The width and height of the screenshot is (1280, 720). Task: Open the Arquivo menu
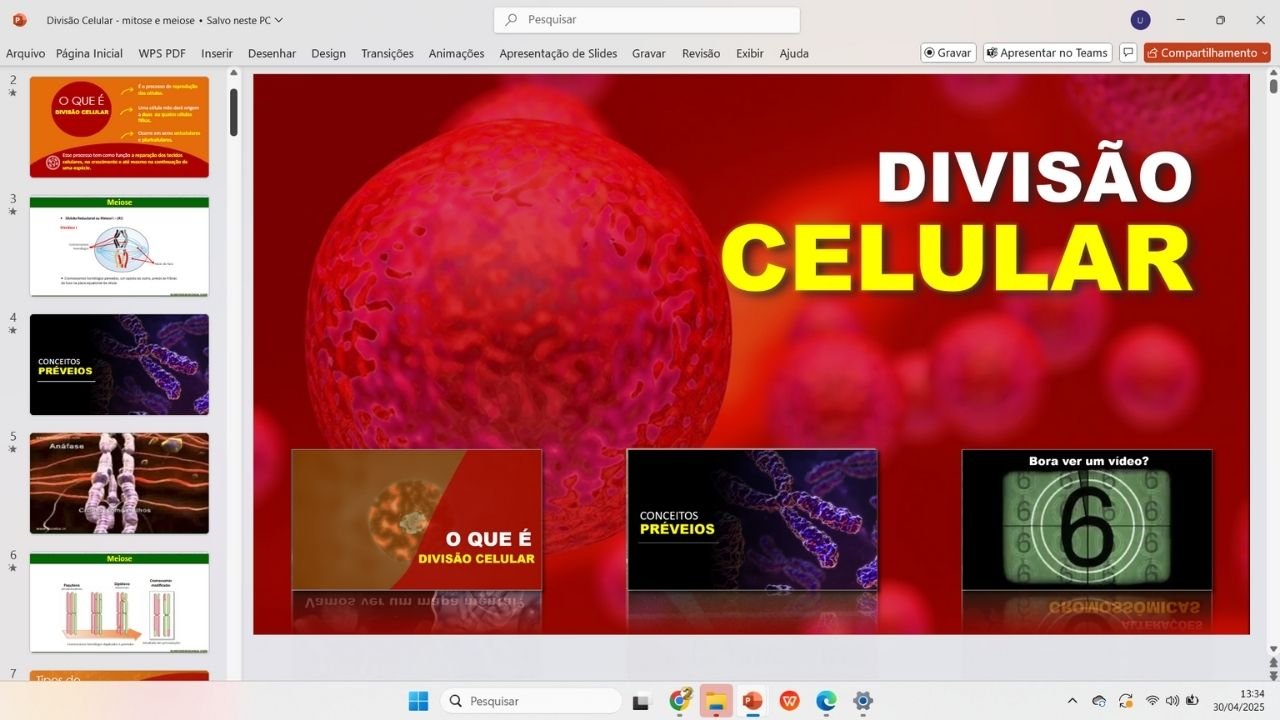click(25, 53)
